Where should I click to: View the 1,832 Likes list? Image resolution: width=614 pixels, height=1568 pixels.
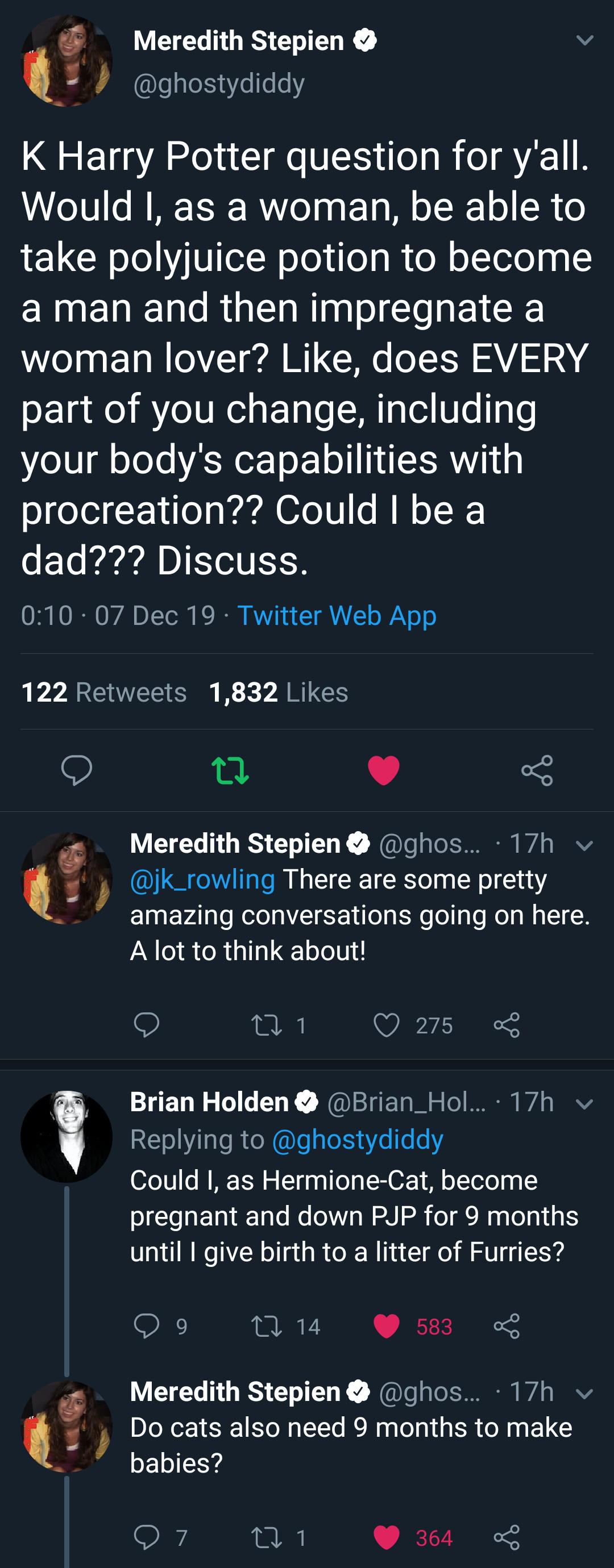[279, 692]
